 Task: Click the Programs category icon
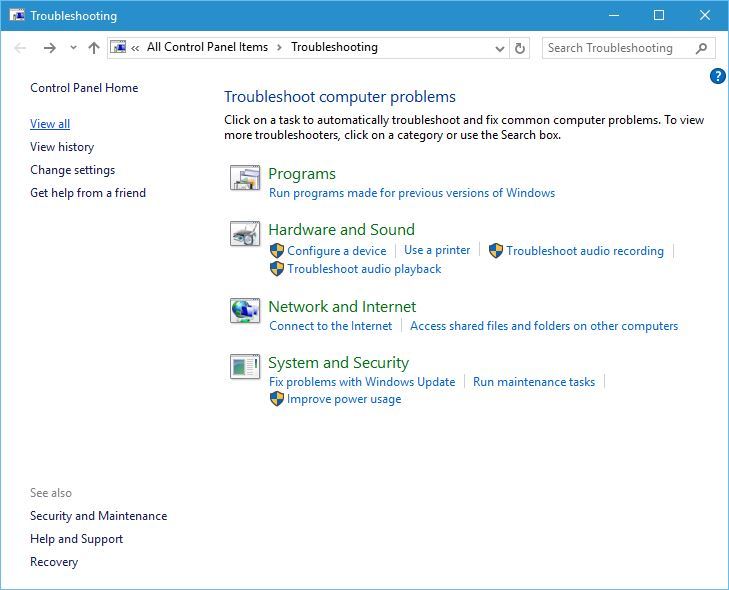pos(245,178)
